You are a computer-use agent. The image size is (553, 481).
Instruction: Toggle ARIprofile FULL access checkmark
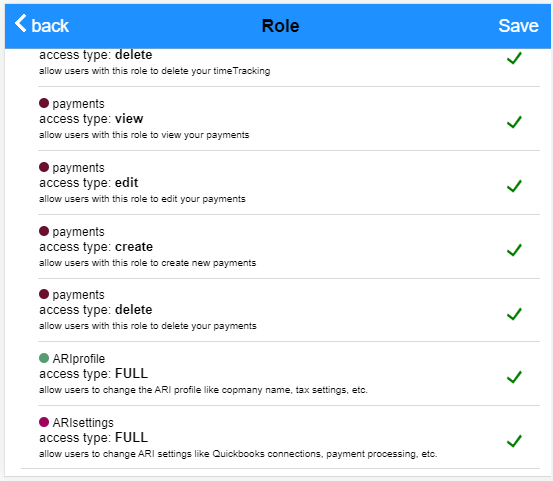(514, 377)
